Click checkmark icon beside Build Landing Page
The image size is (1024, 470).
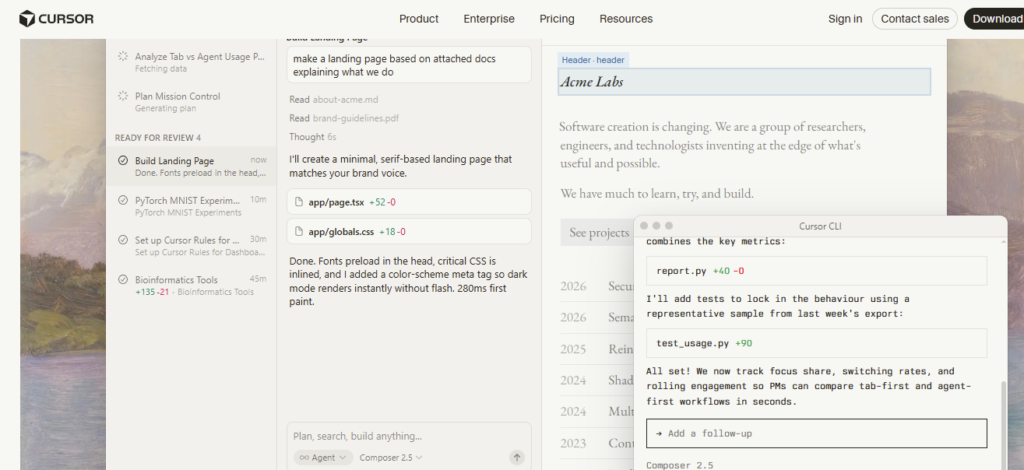pyautogui.click(x=123, y=161)
